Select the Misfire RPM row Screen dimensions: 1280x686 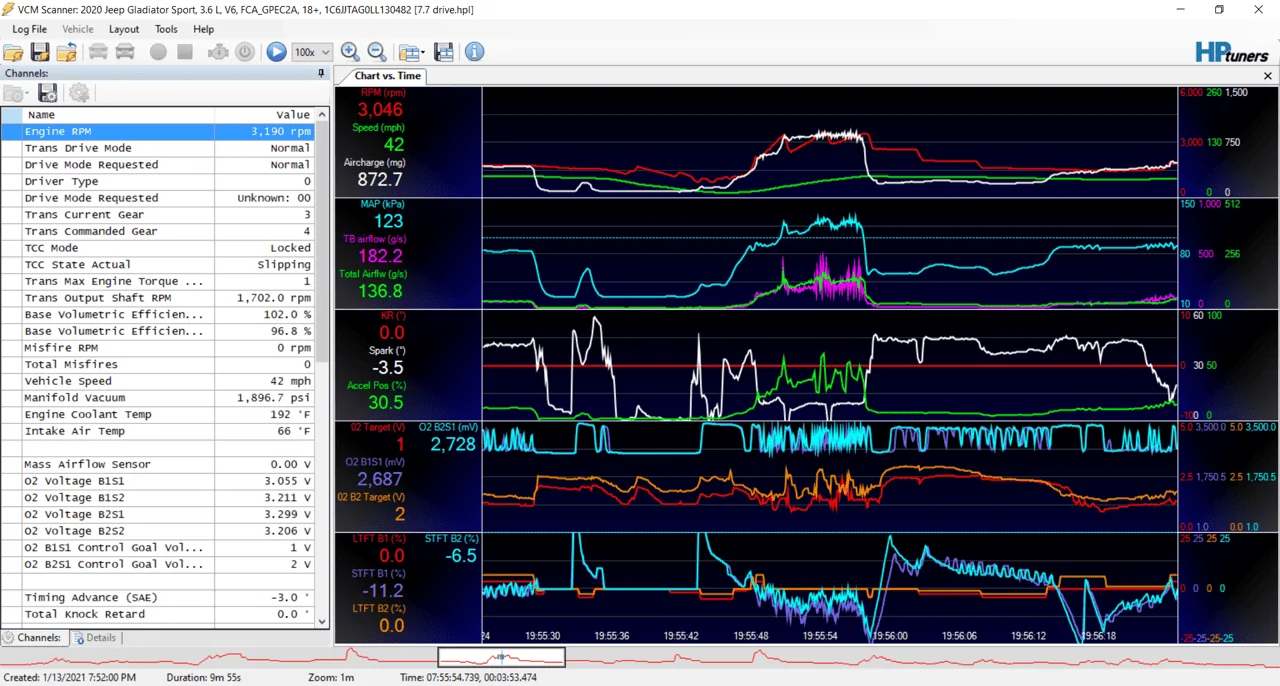(x=158, y=348)
